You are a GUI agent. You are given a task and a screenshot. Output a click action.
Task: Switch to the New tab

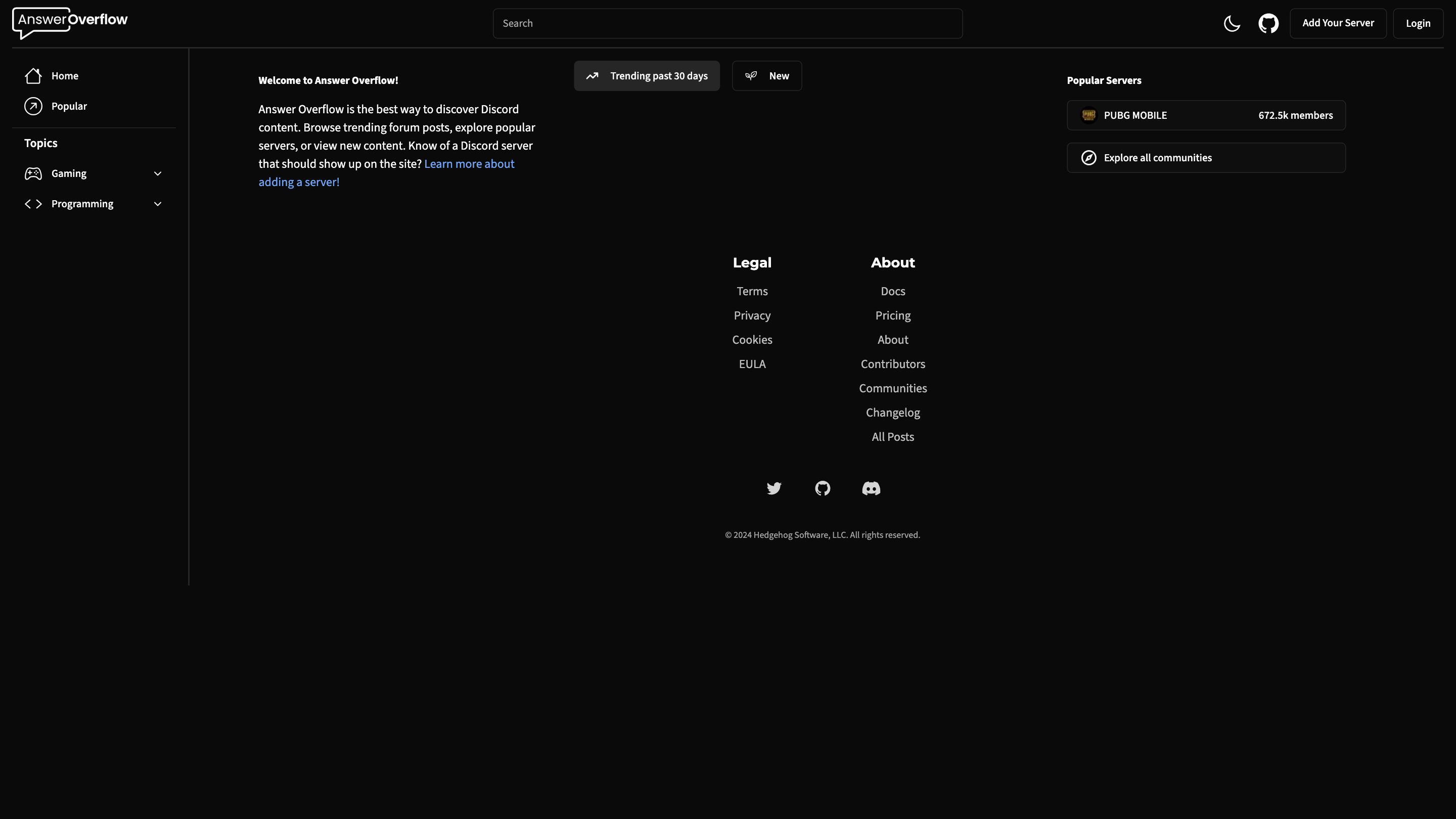click(x=766, y=76)
